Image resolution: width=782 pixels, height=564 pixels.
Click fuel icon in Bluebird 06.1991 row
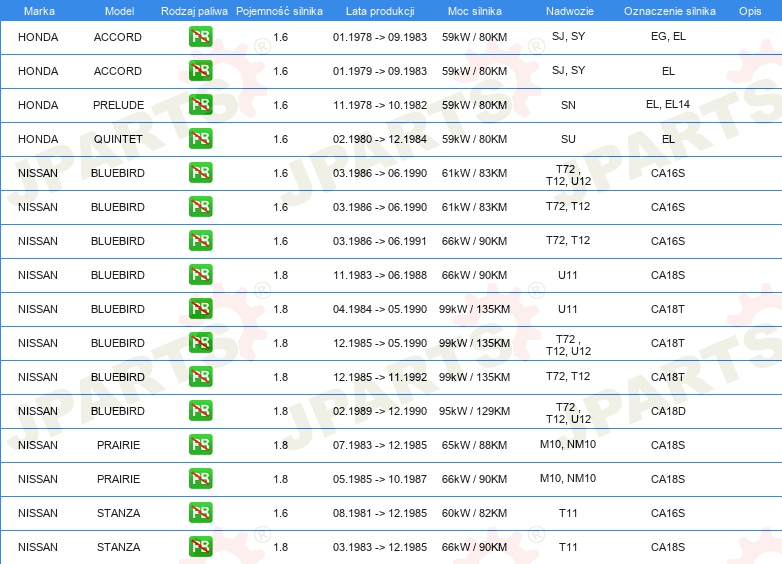click(x=200, y=241)
